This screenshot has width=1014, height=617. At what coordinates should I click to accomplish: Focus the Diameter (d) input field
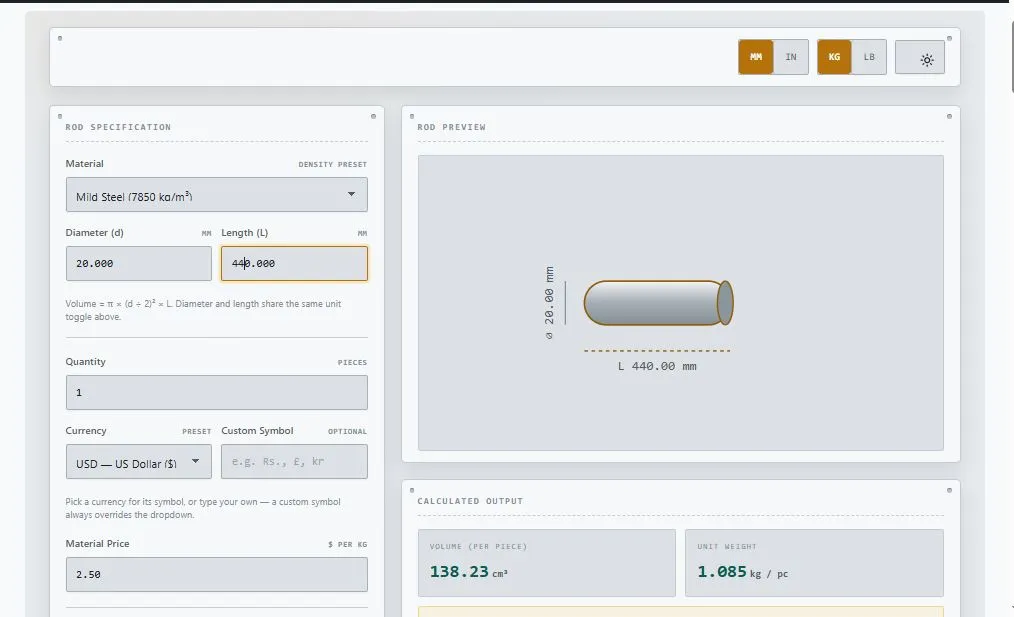point(138,263)
